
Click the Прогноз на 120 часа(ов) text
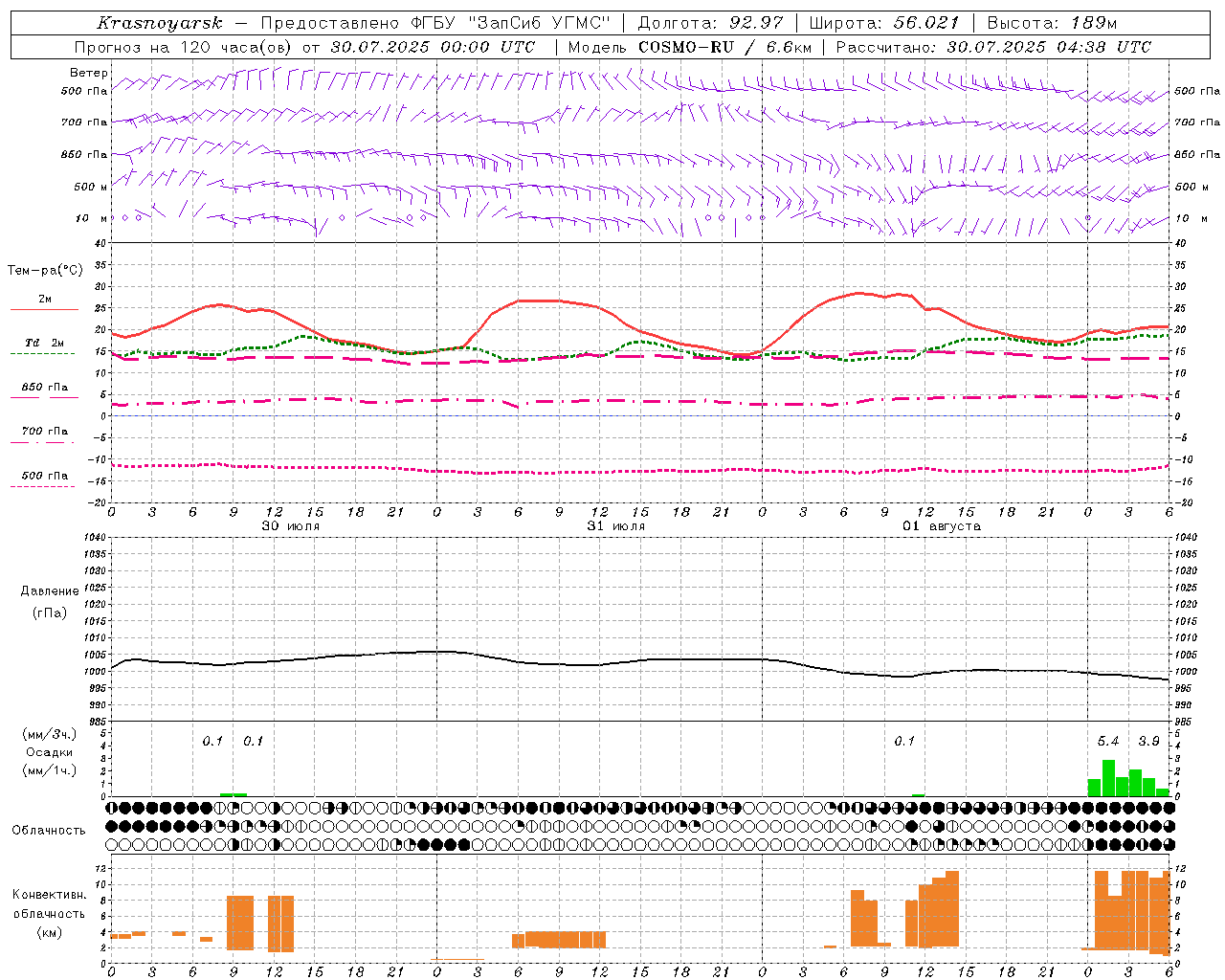[x=184, y=47]
